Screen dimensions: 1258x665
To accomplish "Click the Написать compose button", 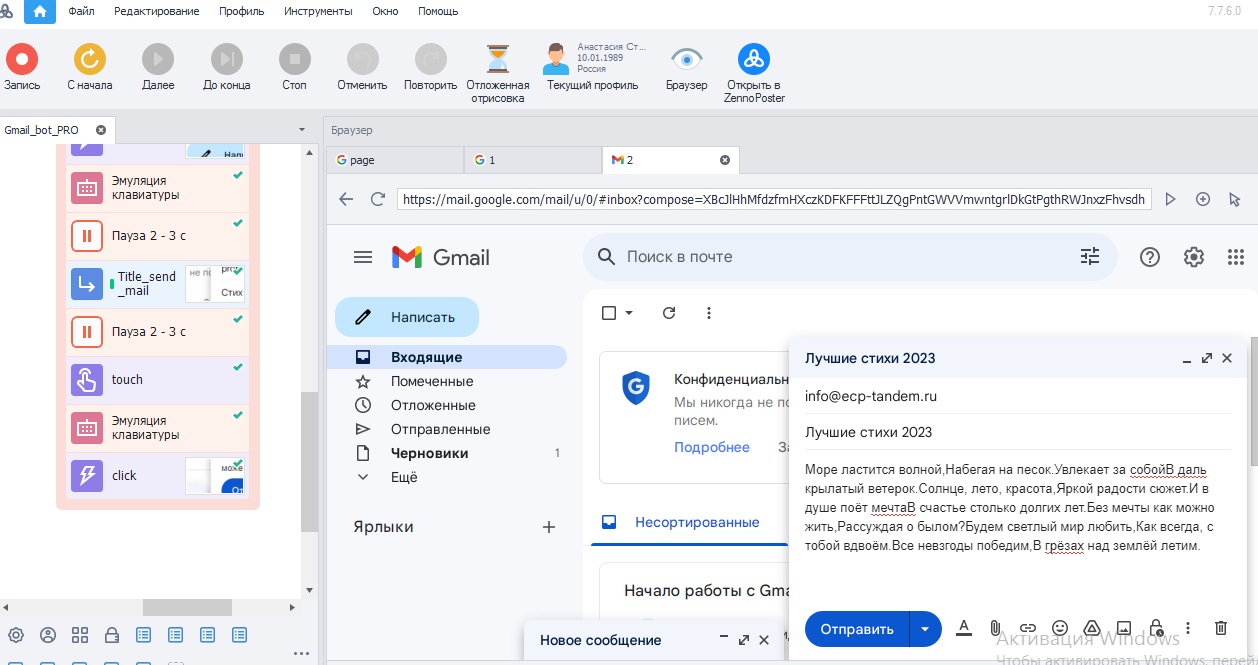I will pos(407,317).
